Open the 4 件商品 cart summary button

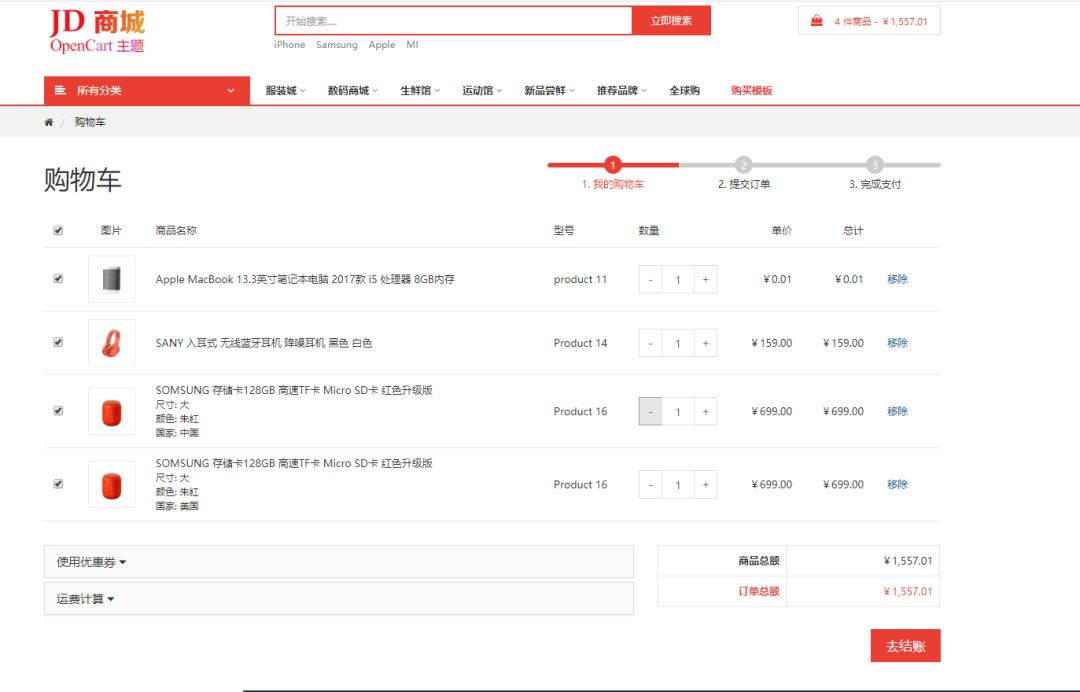[869, 21]
